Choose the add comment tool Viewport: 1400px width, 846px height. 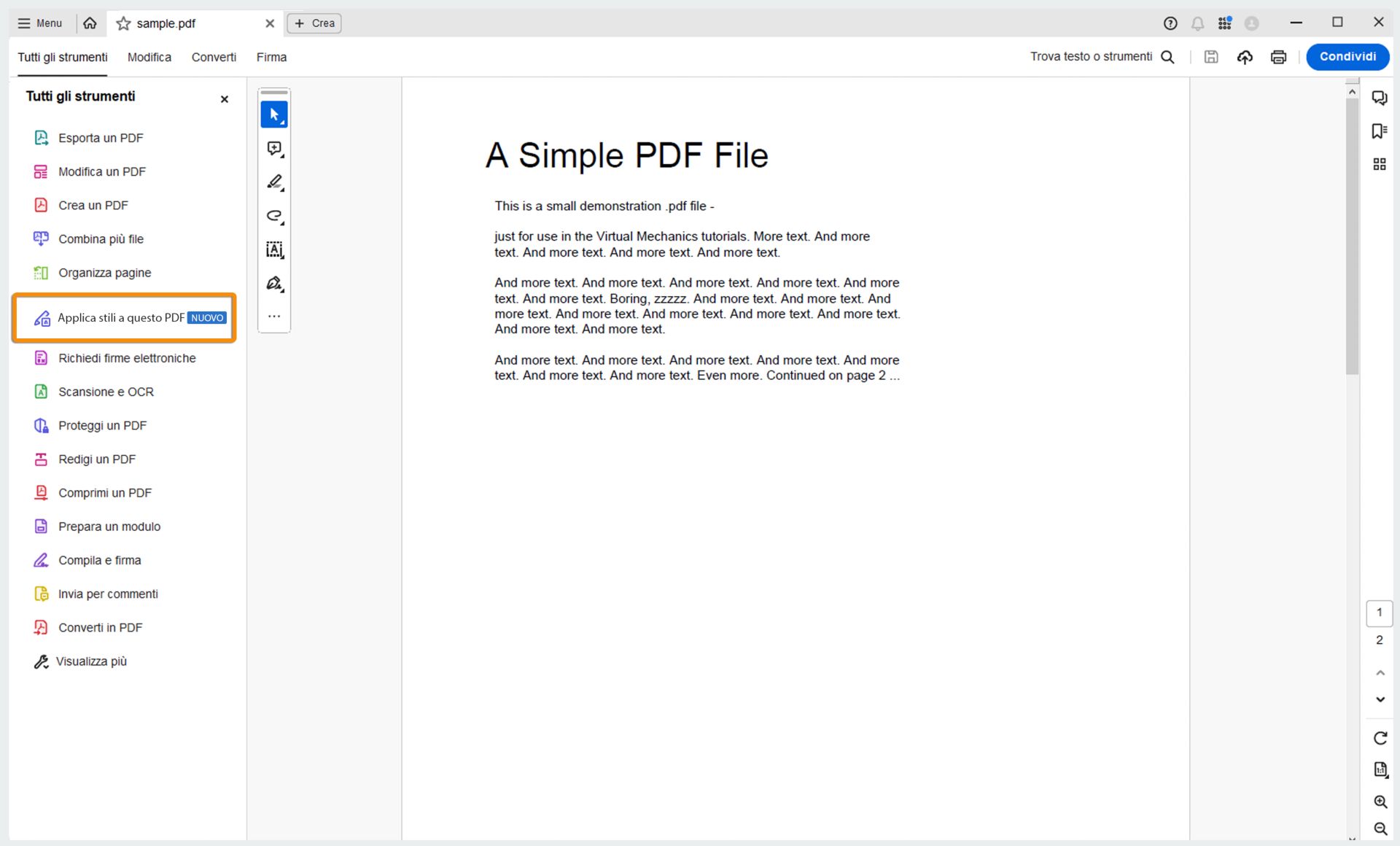(x=274, y=149)
